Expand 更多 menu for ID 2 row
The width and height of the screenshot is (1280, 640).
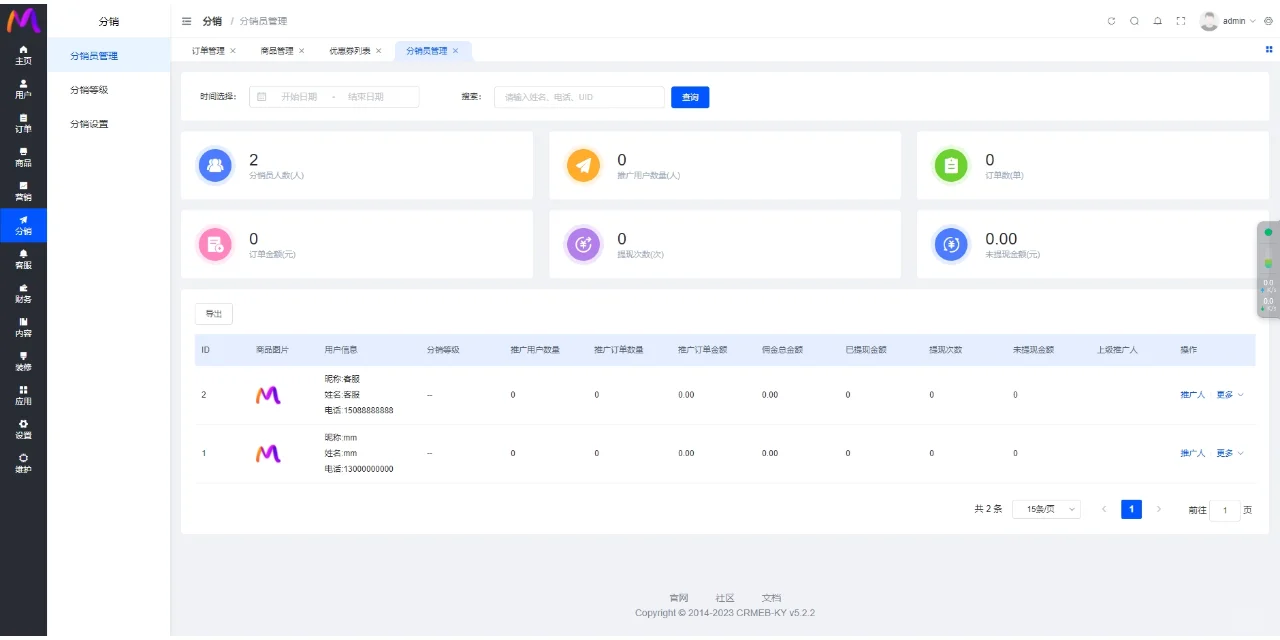[x=1230, y=395]
